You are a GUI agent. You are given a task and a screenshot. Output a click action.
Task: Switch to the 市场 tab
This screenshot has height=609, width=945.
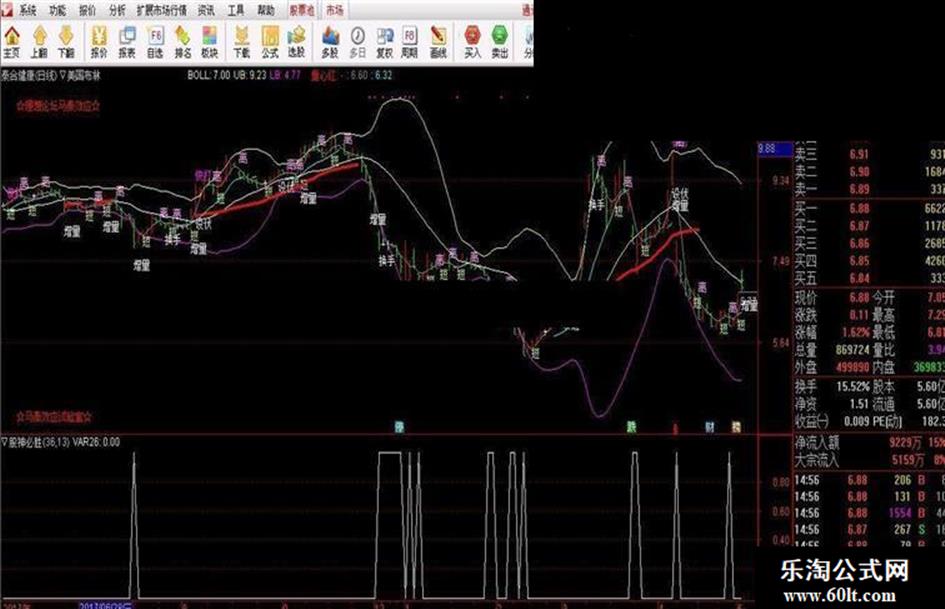pyautogui.click(x=334, y=10)
